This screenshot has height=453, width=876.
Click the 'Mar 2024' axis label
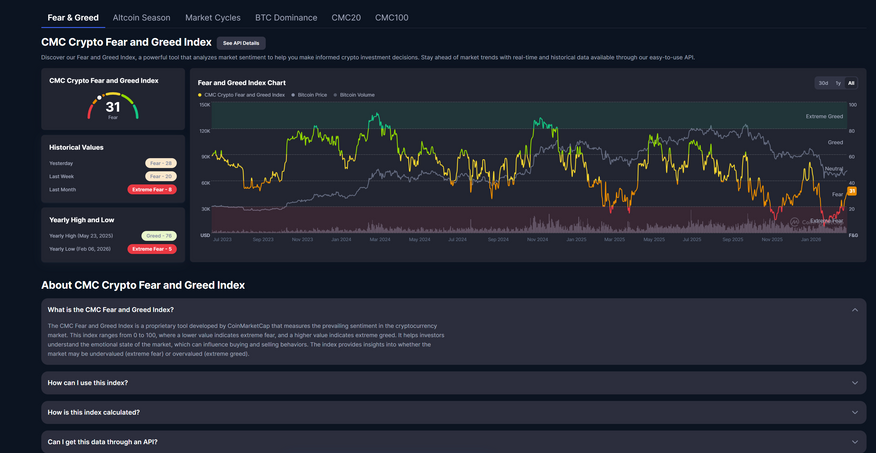pyautogui.click(x=379, y=239)
